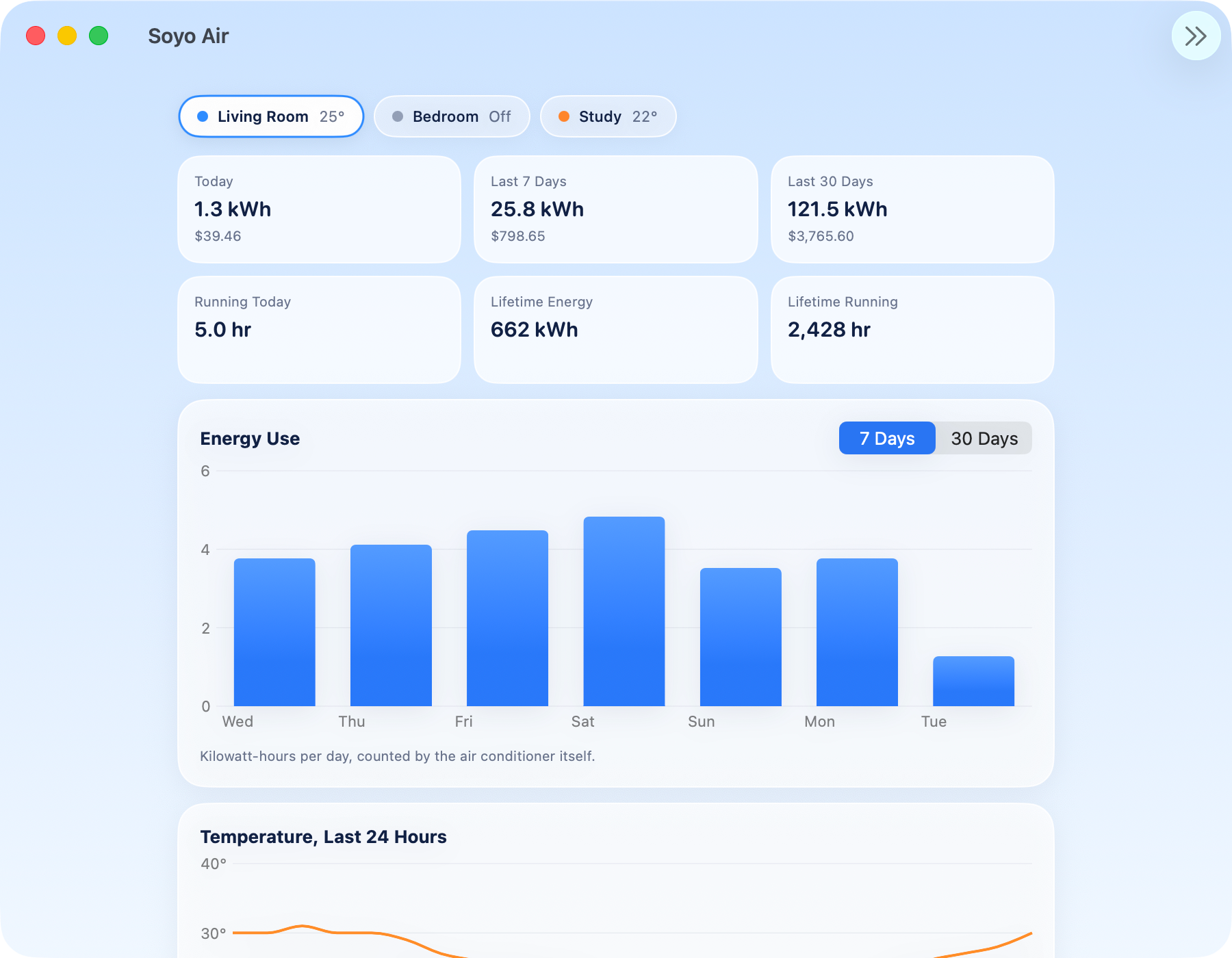
Task: Switch to the Bedroom unit
Action: point(452,116)
